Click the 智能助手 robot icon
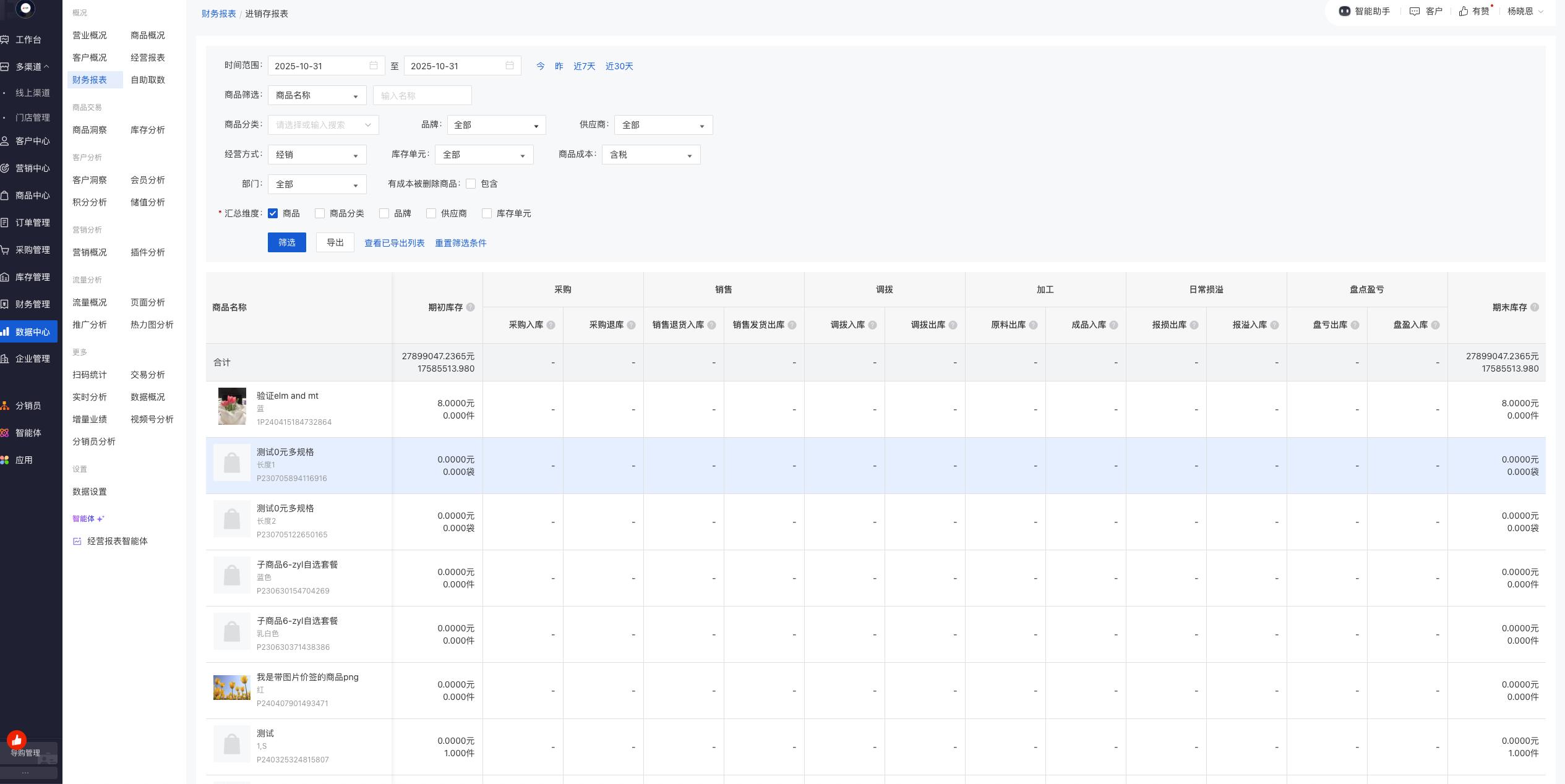This screenshot has width=1565, height=784. pos(1344,11)
